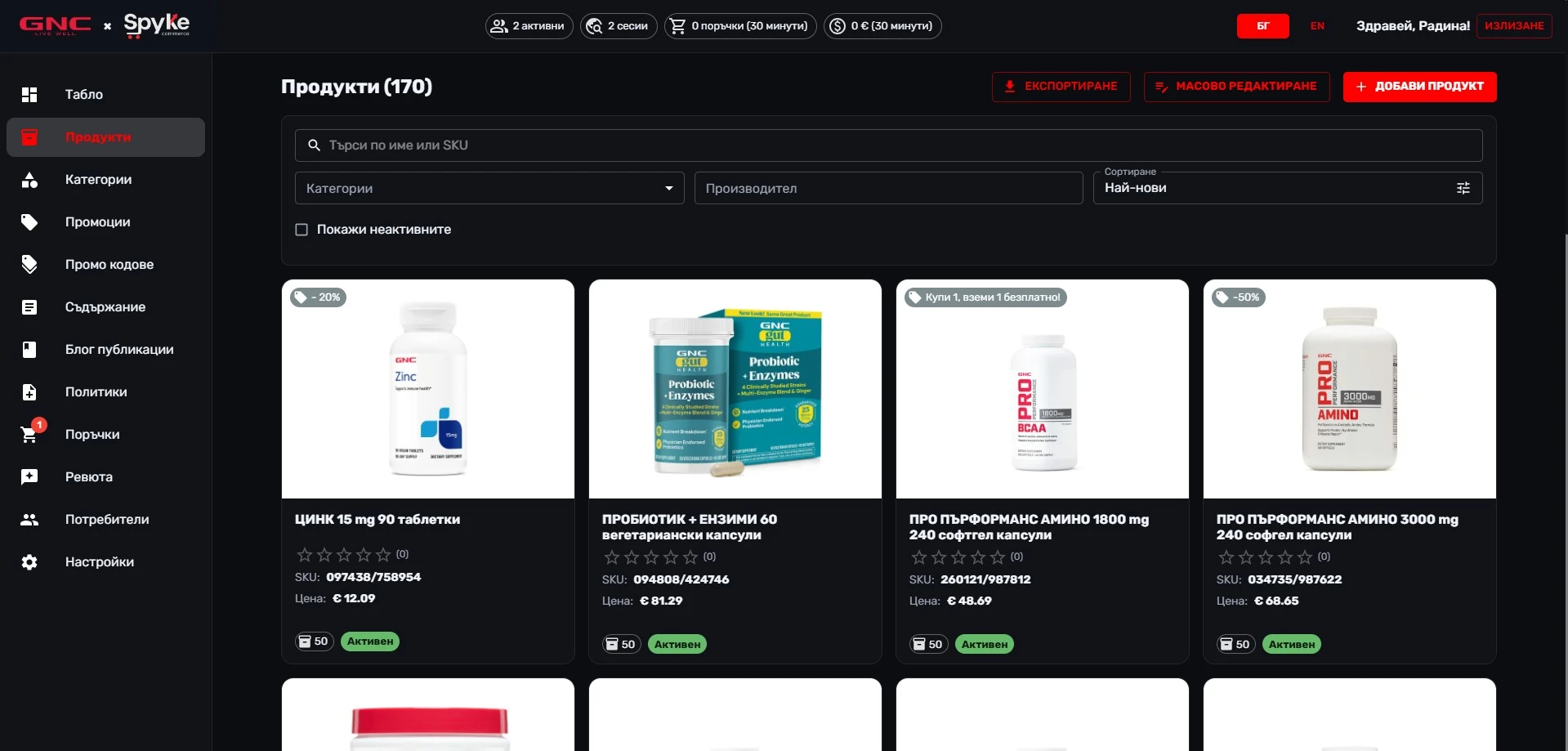Click the Категории sidebar icon
This screenshot has width=1568, height=751.
pos(29,180)
